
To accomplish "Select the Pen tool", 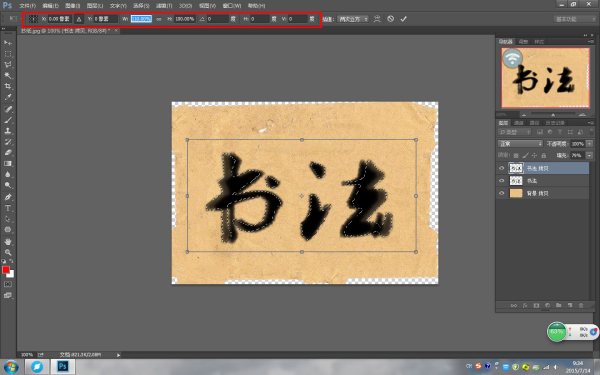I will pos(8,197).
